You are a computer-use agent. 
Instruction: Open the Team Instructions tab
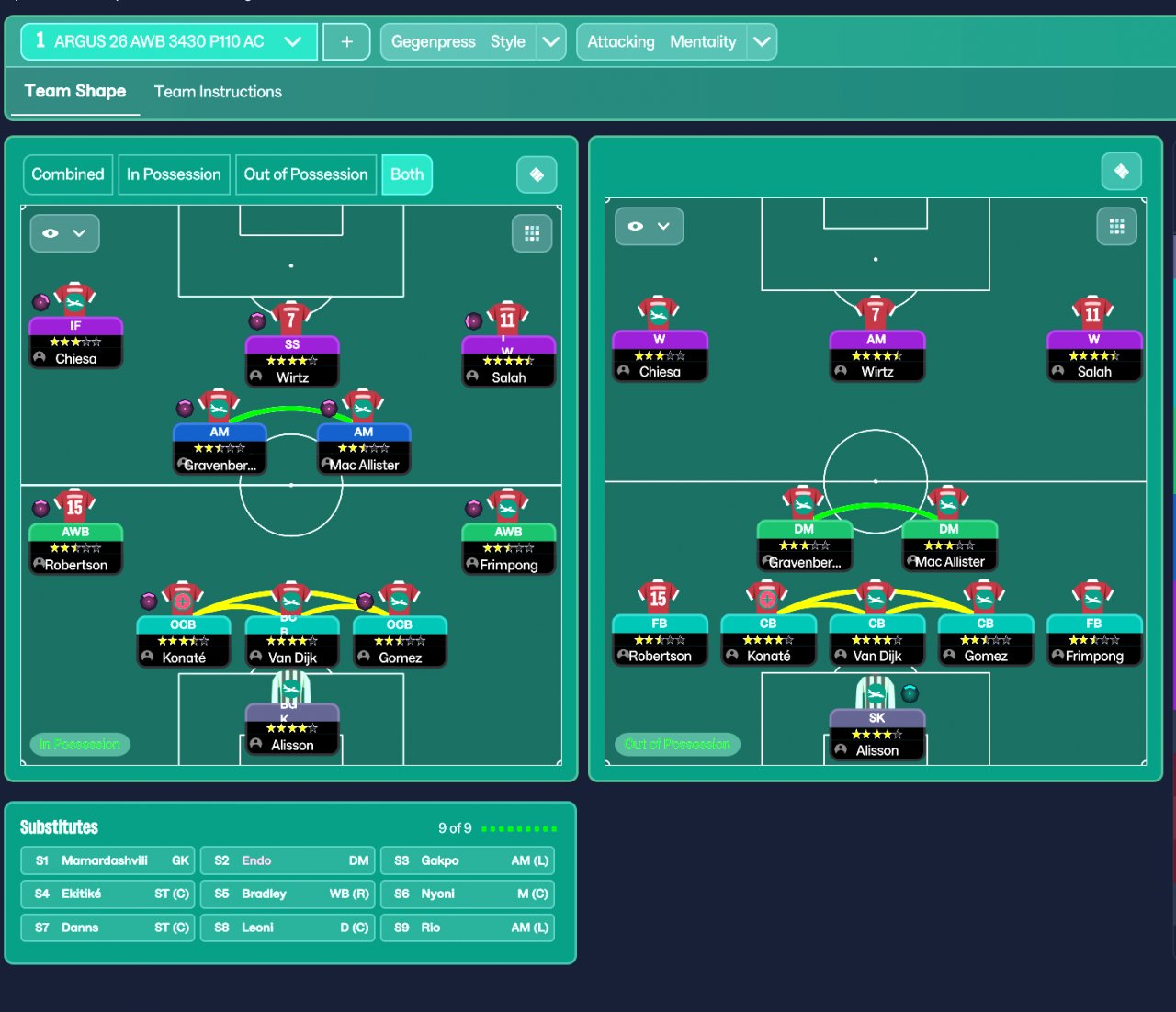pyautogui.click(x=218, y=92)
